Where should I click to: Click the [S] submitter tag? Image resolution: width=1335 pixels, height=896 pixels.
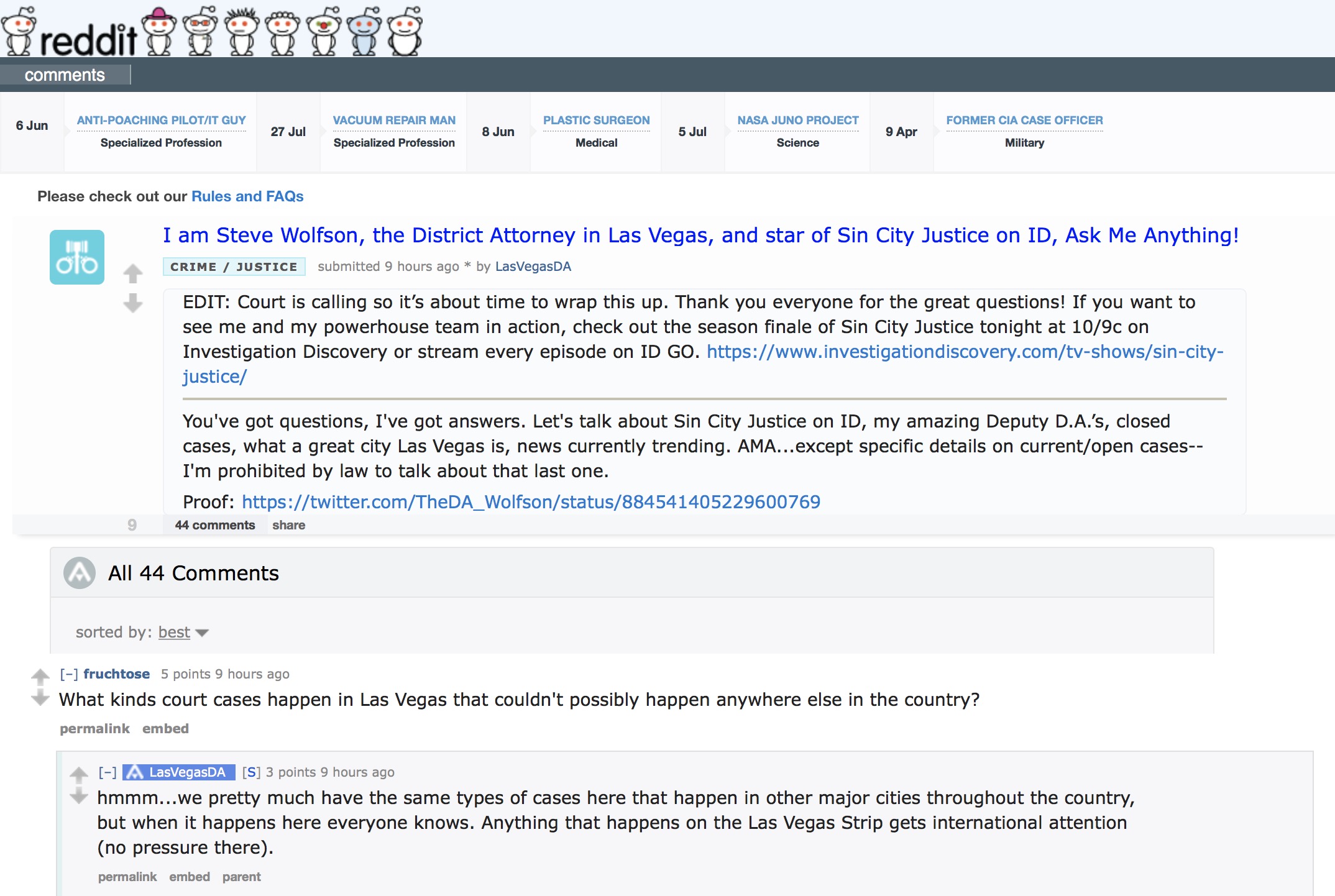(251, 772)
